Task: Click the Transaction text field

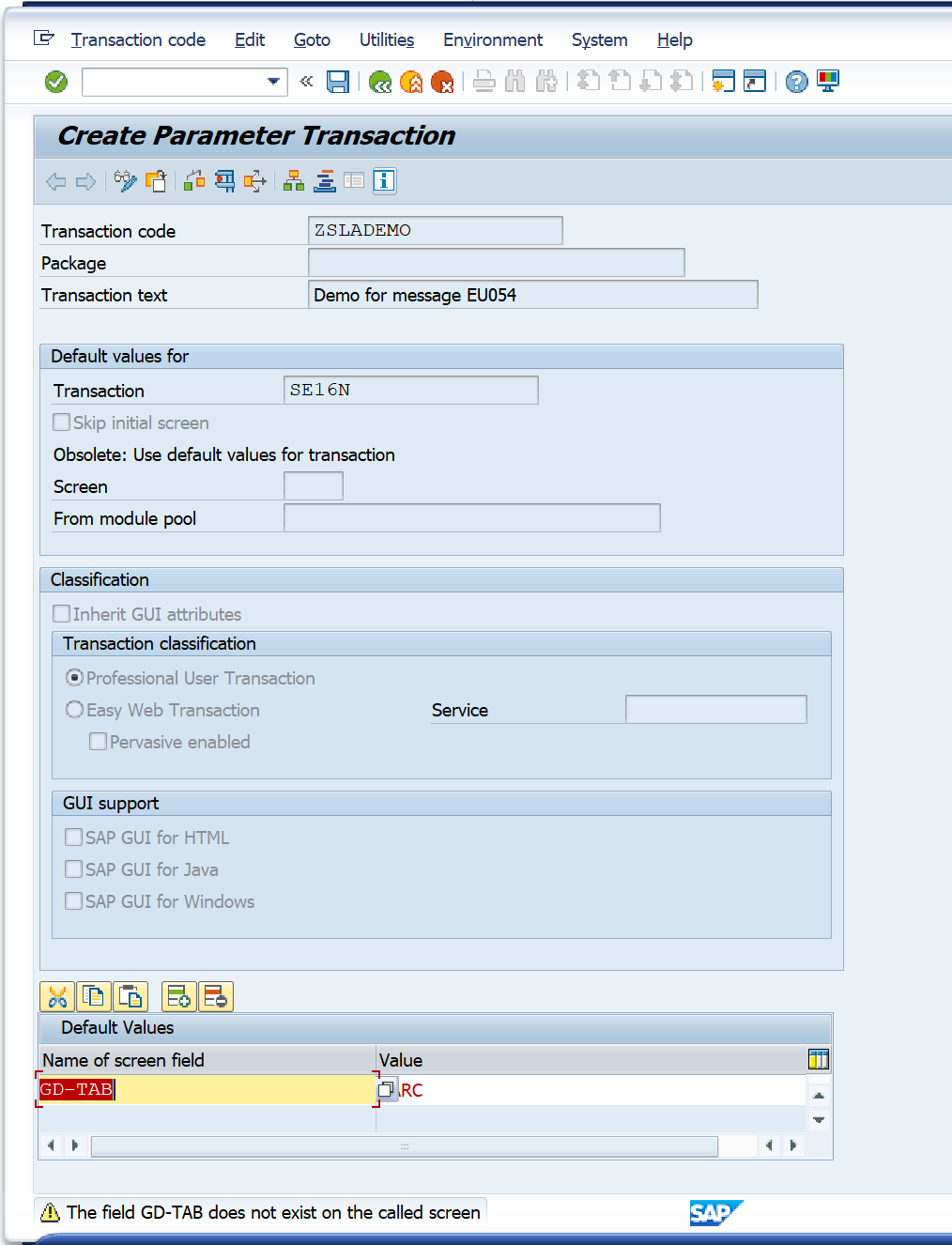Action: (x=533, y=295)
